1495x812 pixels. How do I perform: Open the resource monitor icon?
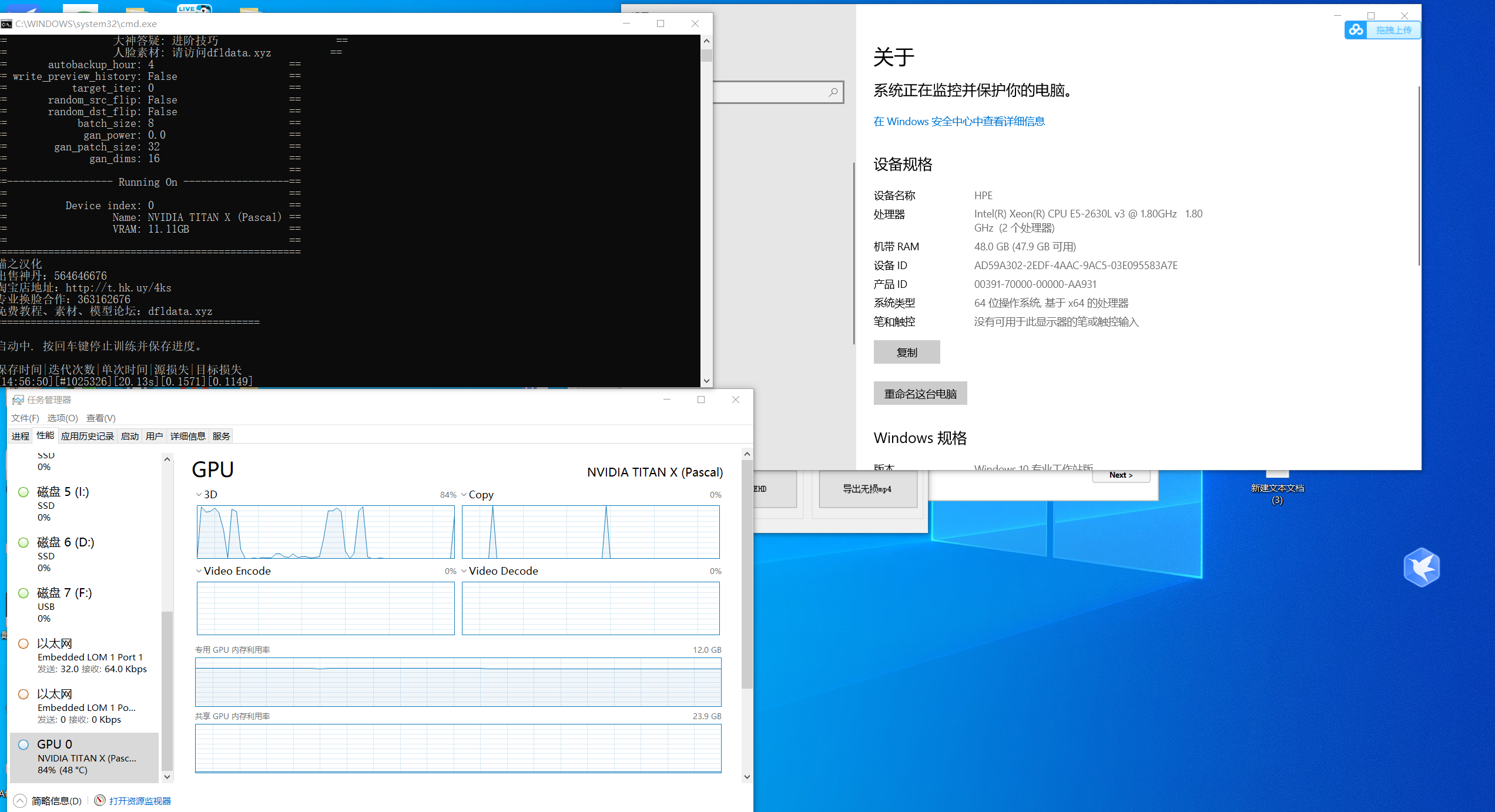(x=100, y=800)
